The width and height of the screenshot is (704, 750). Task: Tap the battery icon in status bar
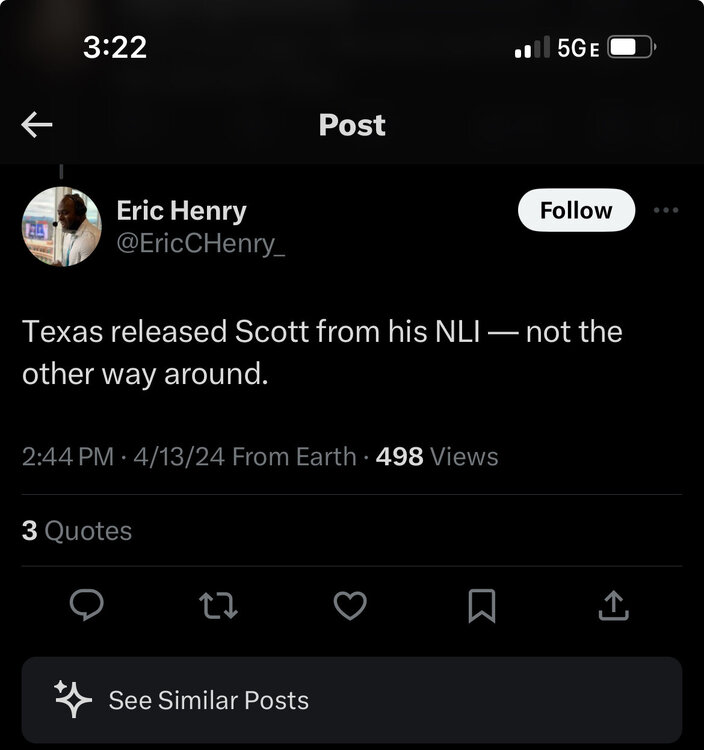[632, 47]
